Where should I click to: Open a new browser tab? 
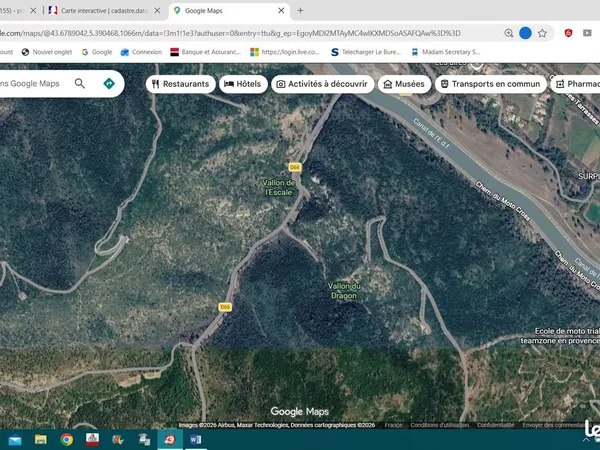pyautogui.click(x=300, y=11)
